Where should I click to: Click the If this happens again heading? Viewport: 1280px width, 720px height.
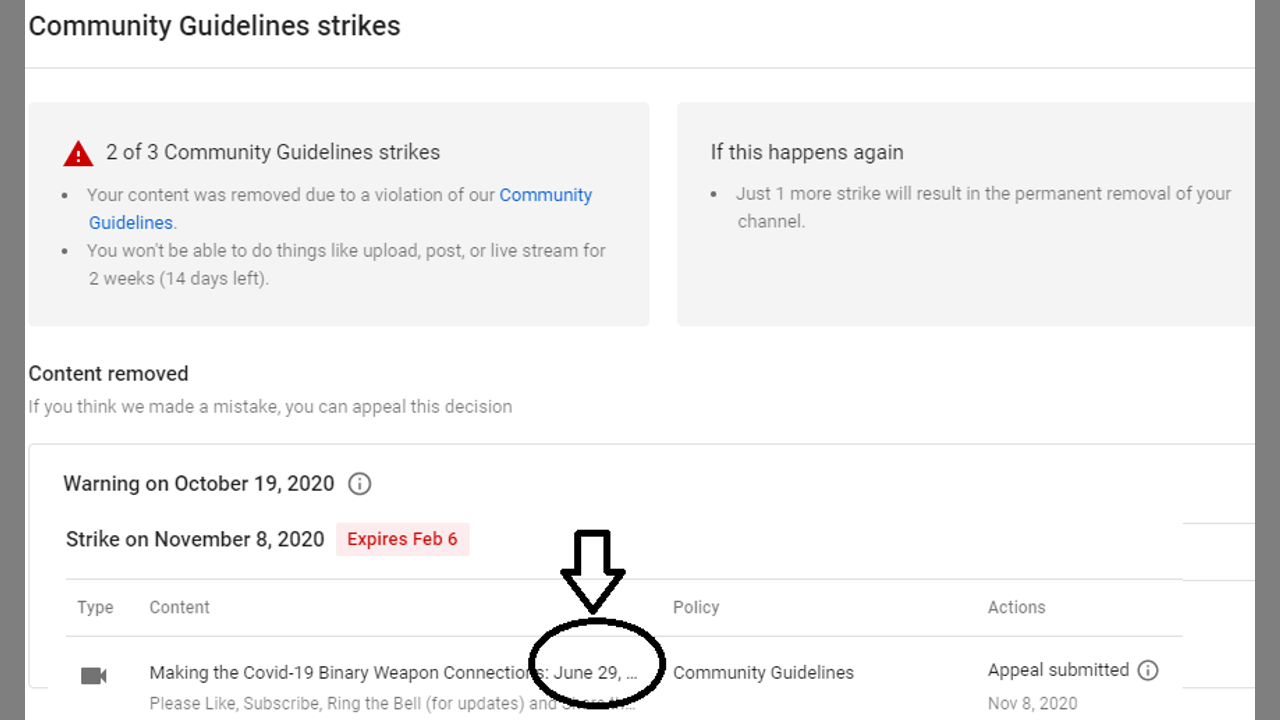click(x=807, y=152)
